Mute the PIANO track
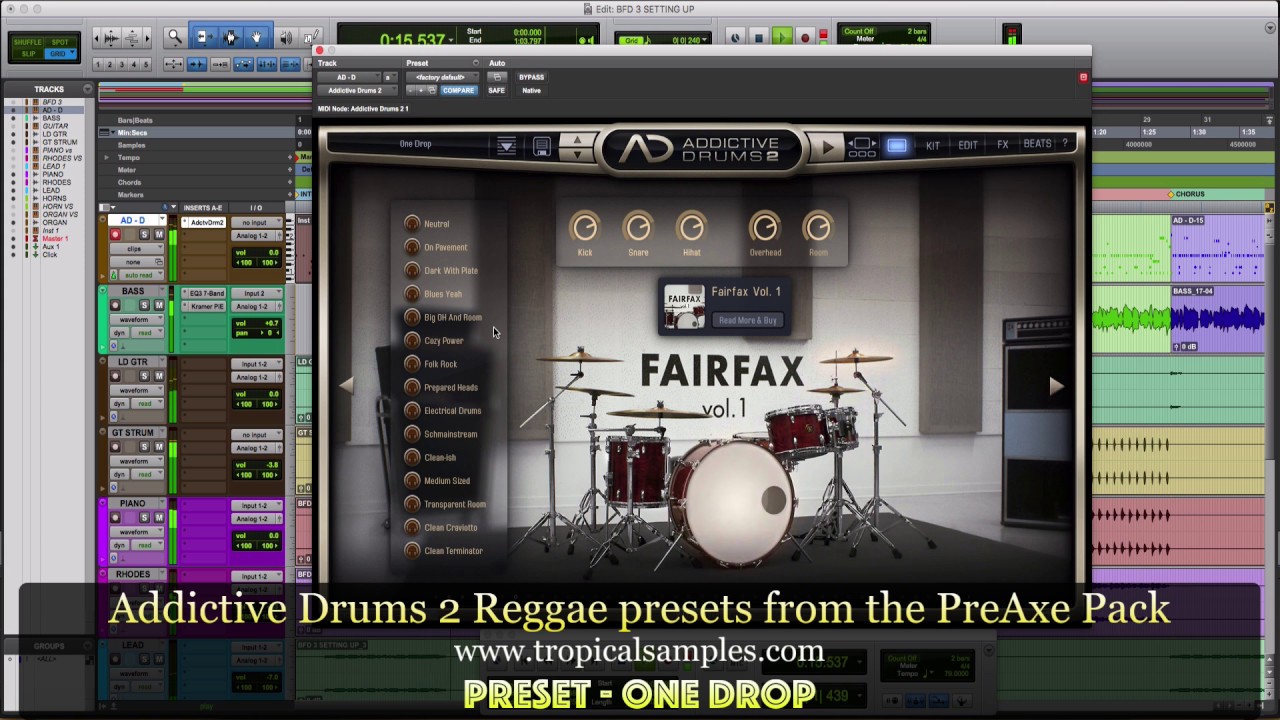The height and width of the screenshot is (720, 1280). [x=158, y=518]
